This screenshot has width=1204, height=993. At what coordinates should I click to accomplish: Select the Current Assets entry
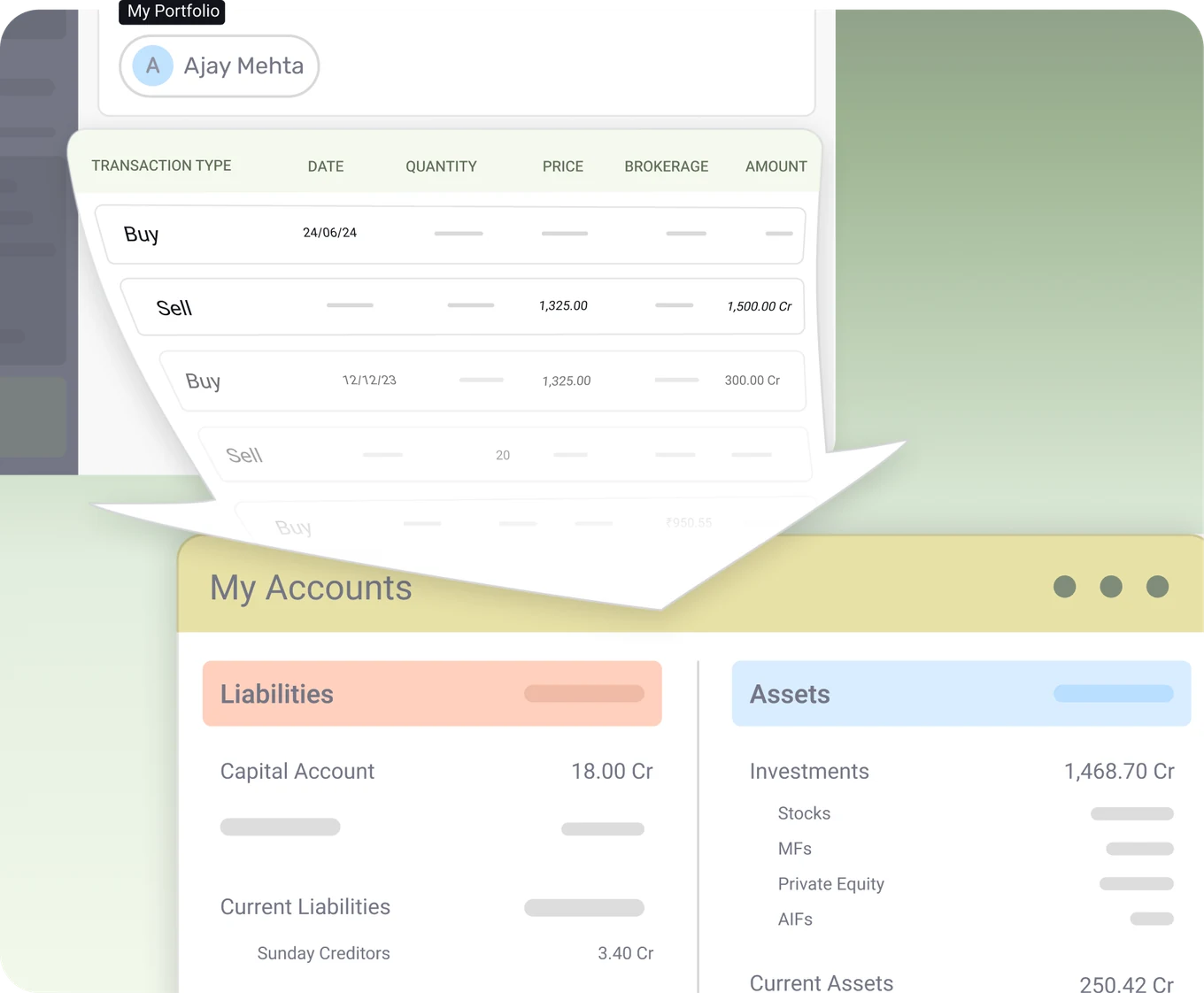pos(822,983)
